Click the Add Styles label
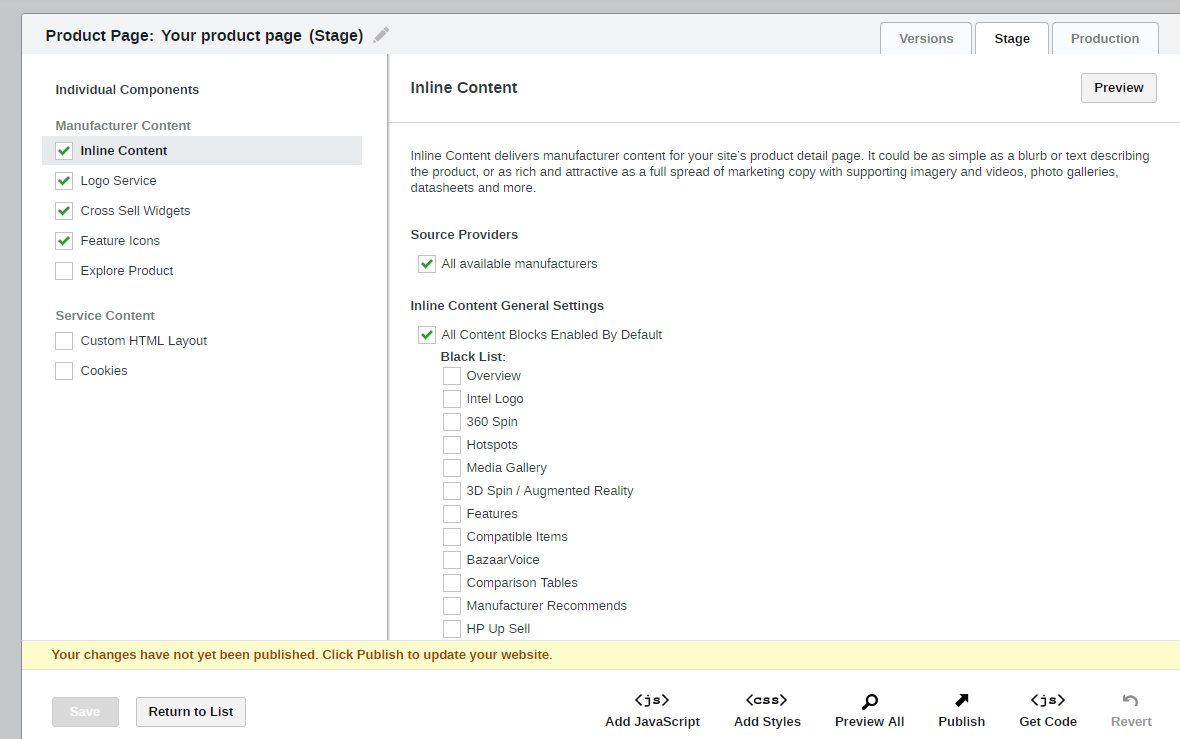 767,722
